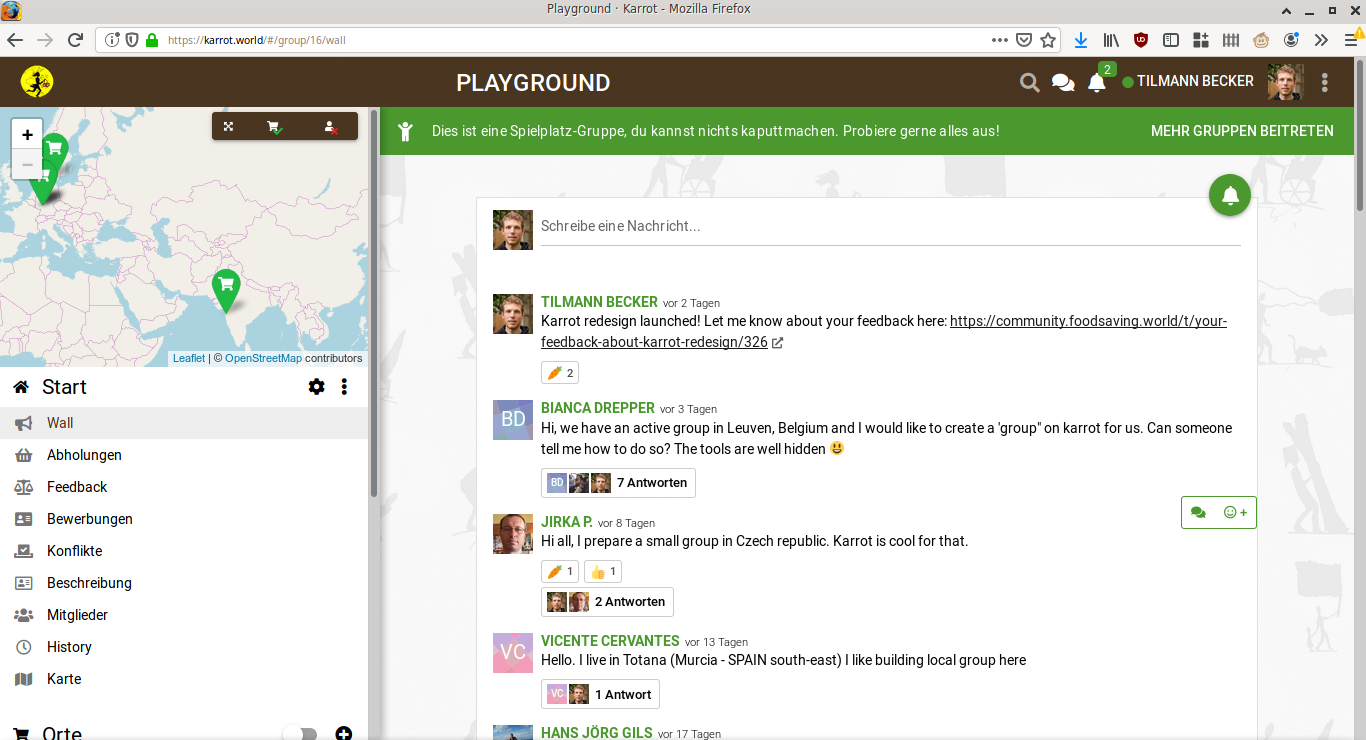Open the Firefox hamburger menu

[1351, 40]
